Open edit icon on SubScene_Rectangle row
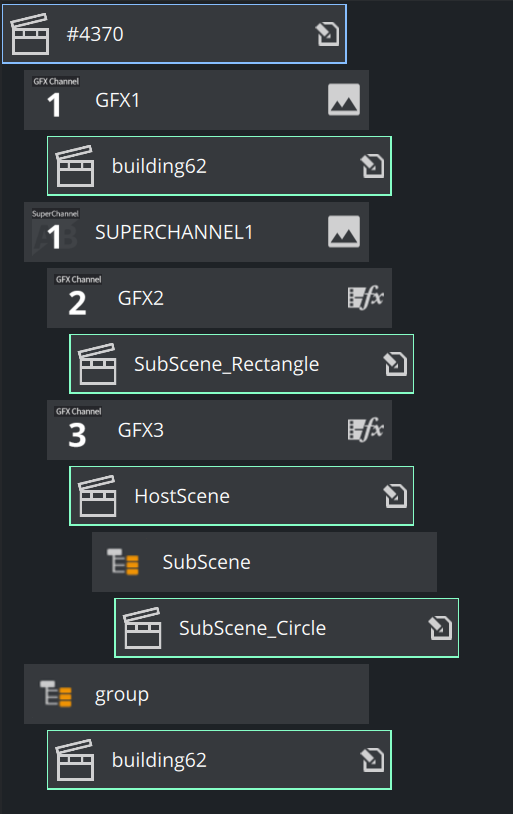Image resolution: width=513 pixels, height=814 pixels. point(395,364)
